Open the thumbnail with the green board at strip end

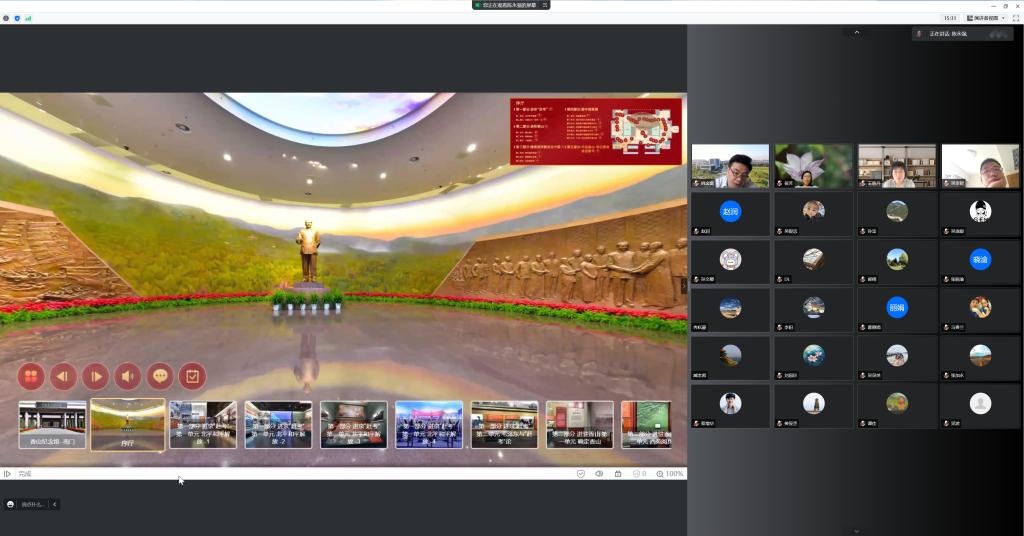646,424
